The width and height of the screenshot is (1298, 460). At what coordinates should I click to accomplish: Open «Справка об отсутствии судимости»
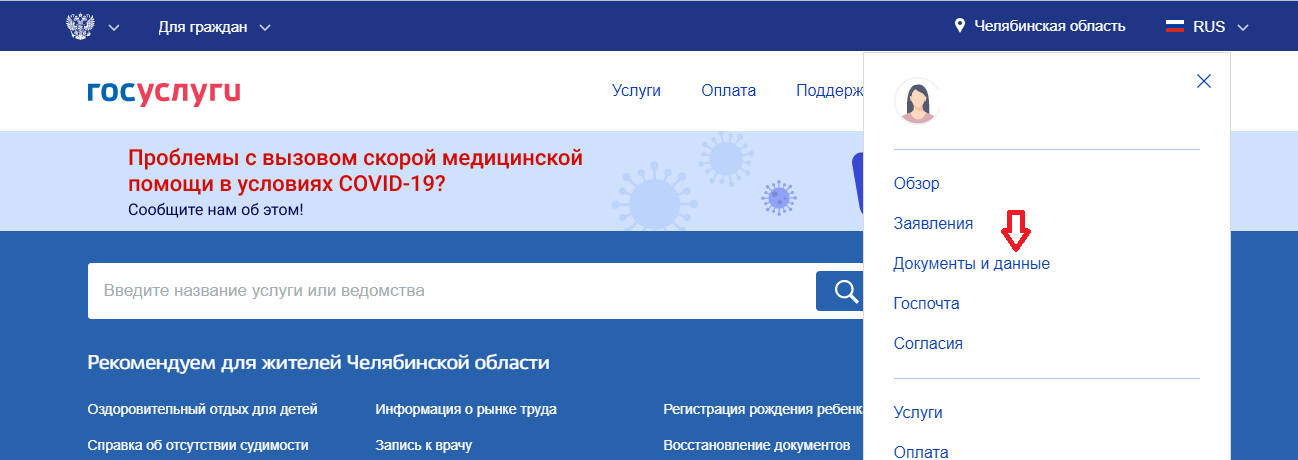tap(198, 445)
